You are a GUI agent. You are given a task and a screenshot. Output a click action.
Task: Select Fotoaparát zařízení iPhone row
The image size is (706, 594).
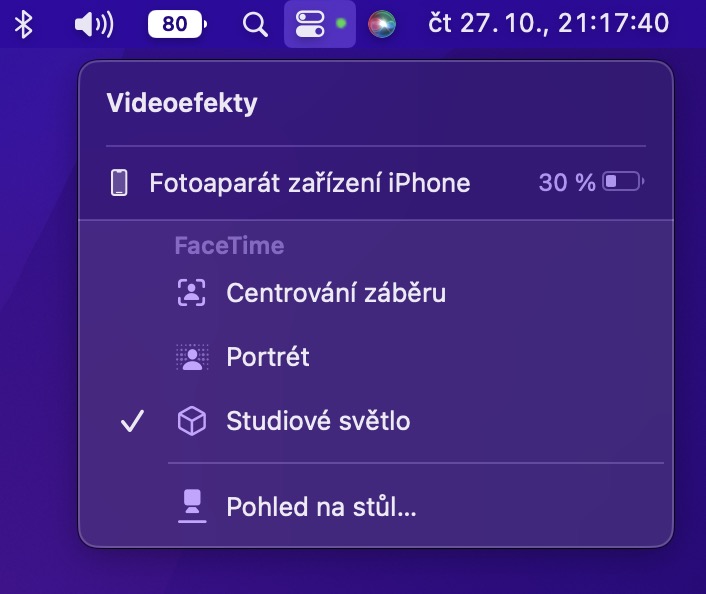coord(310,183)
